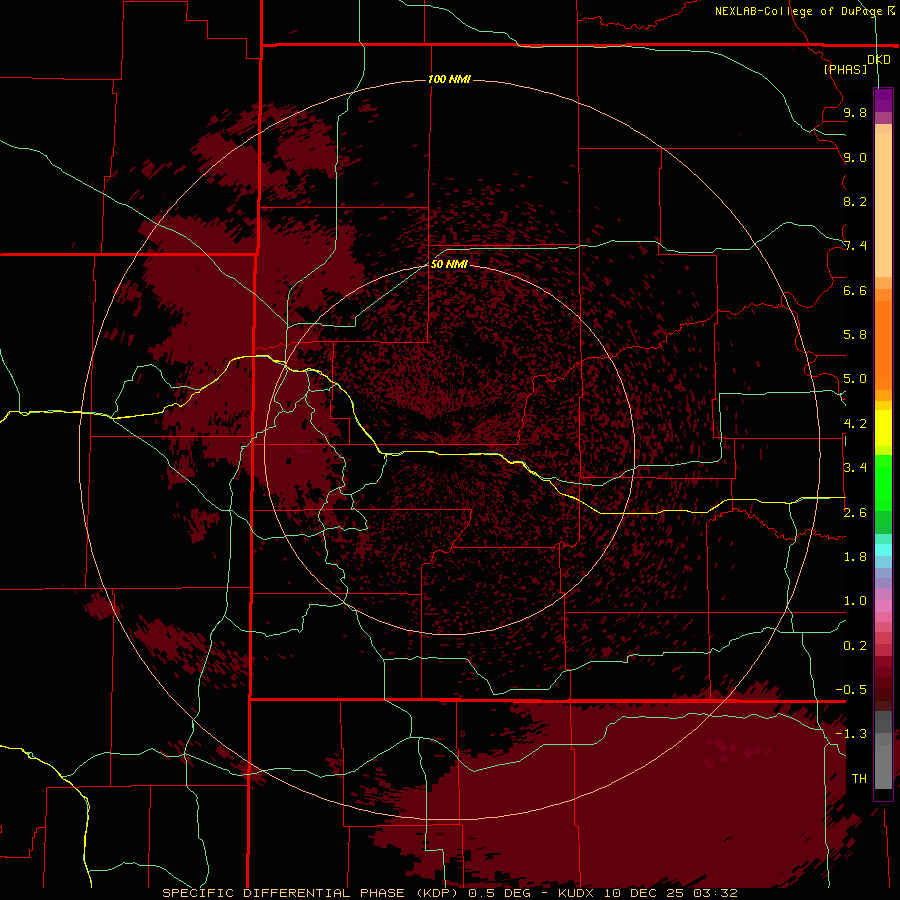Screen dimensions: 900x900
Task: Click the 1.8 legend value
Action: (x=855, y=557)
